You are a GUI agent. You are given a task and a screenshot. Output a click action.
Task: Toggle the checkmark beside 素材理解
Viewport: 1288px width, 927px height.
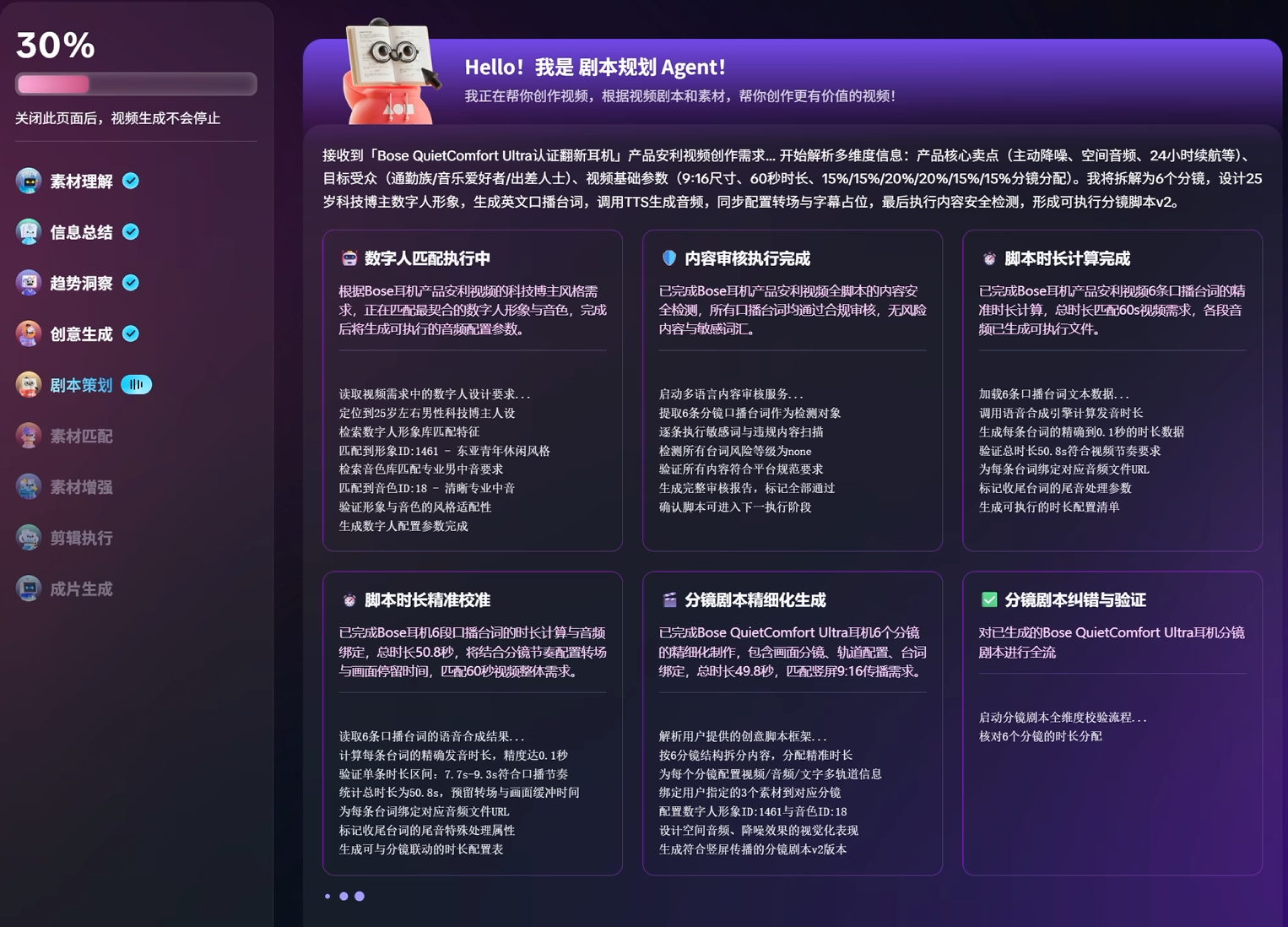click(x=130, y=179)
